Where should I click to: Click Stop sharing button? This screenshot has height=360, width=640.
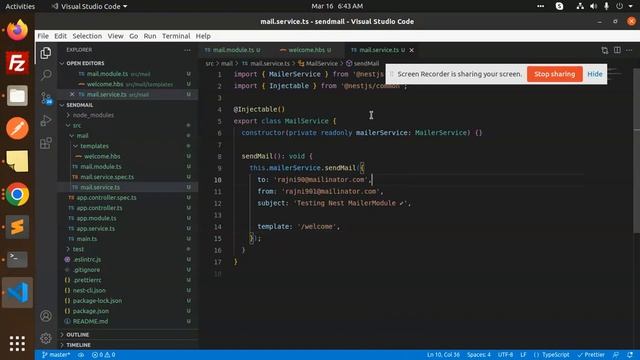click(554, 74)
